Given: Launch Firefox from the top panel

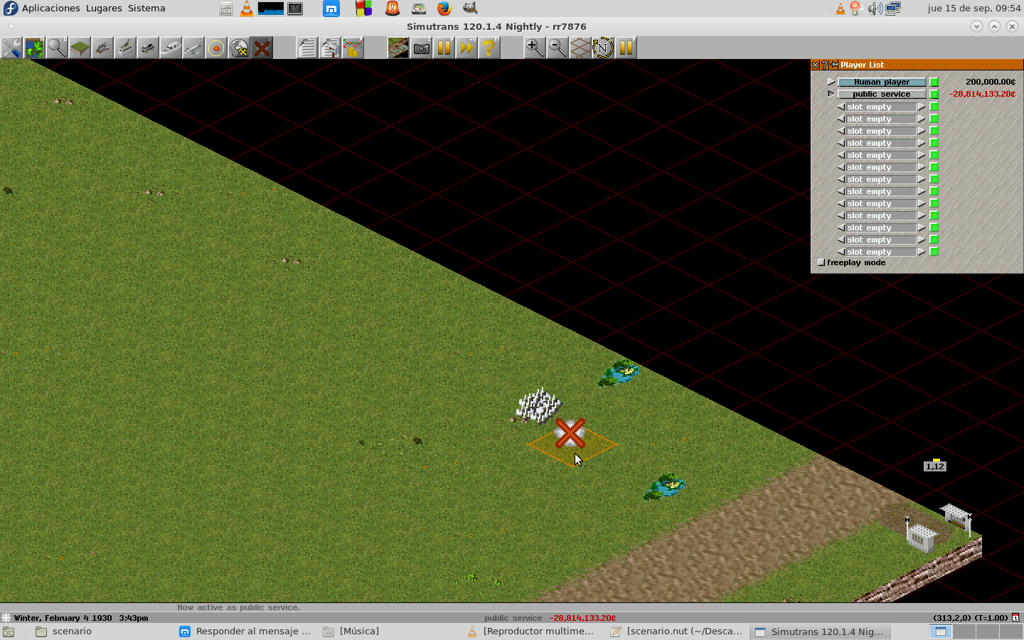Looking at the screenshot, I should (444, 8).
